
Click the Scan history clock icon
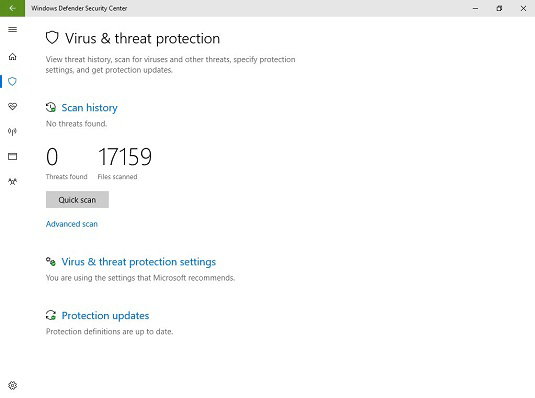51,108
